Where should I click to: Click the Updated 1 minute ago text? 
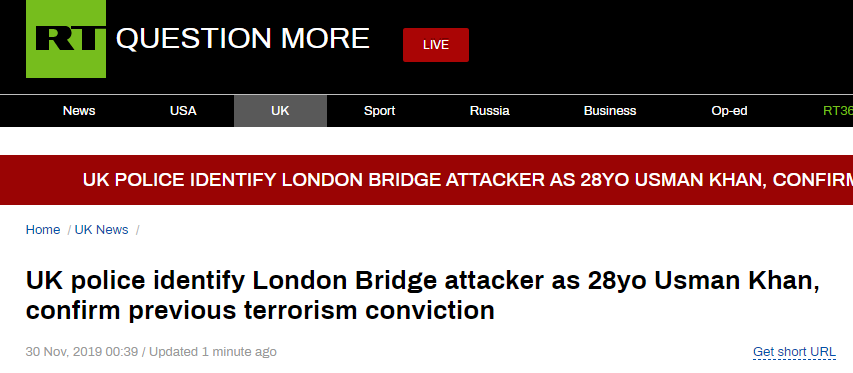point(213,352)
